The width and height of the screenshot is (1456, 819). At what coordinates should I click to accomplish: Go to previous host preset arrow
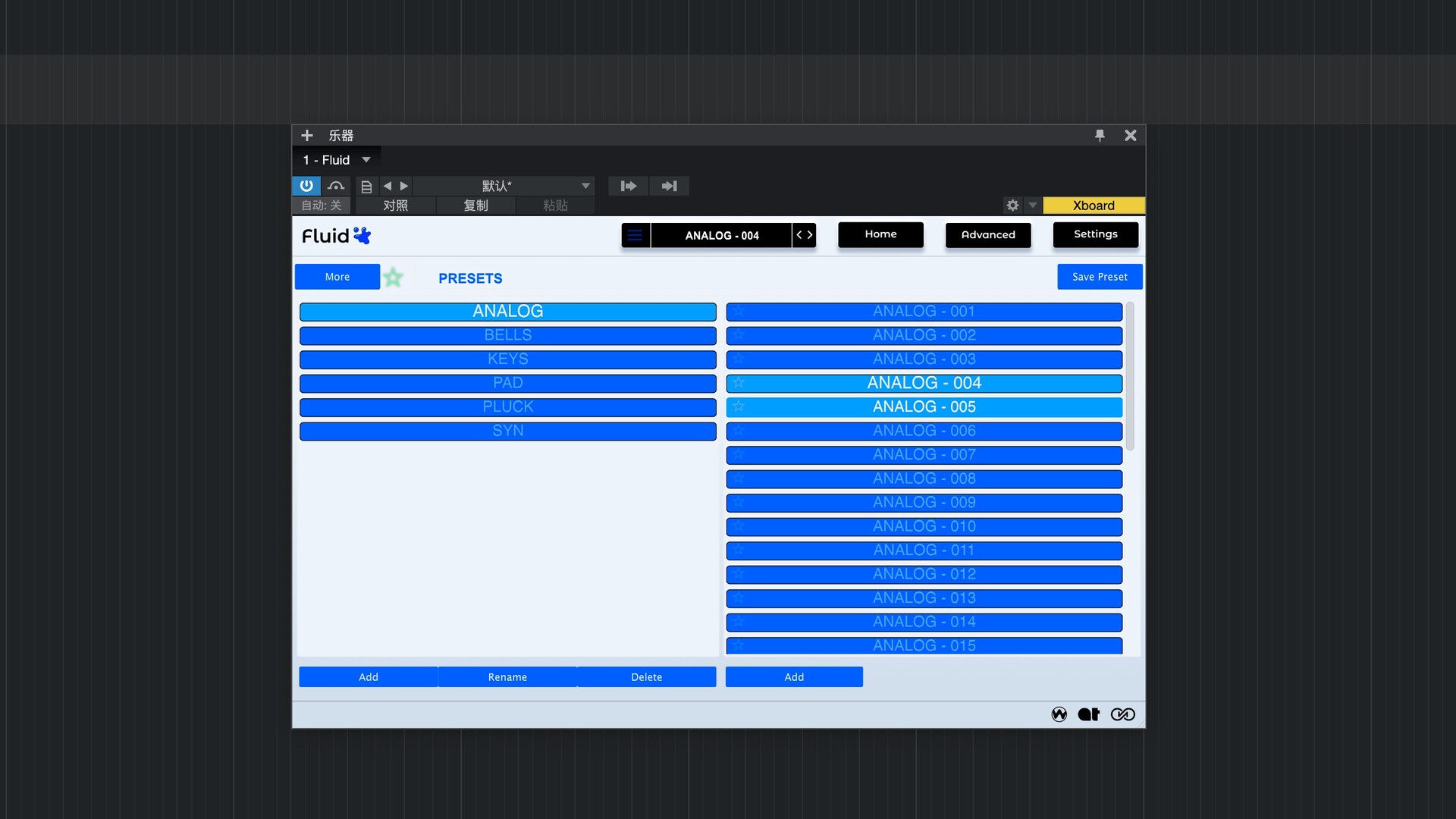(388, 186)
